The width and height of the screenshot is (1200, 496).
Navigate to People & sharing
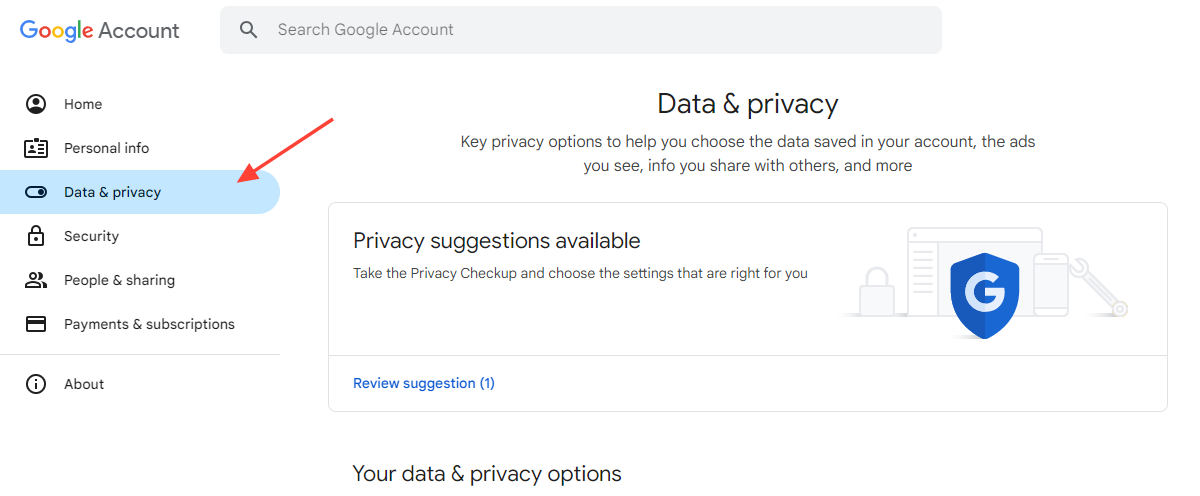click(x=119, y=280)
